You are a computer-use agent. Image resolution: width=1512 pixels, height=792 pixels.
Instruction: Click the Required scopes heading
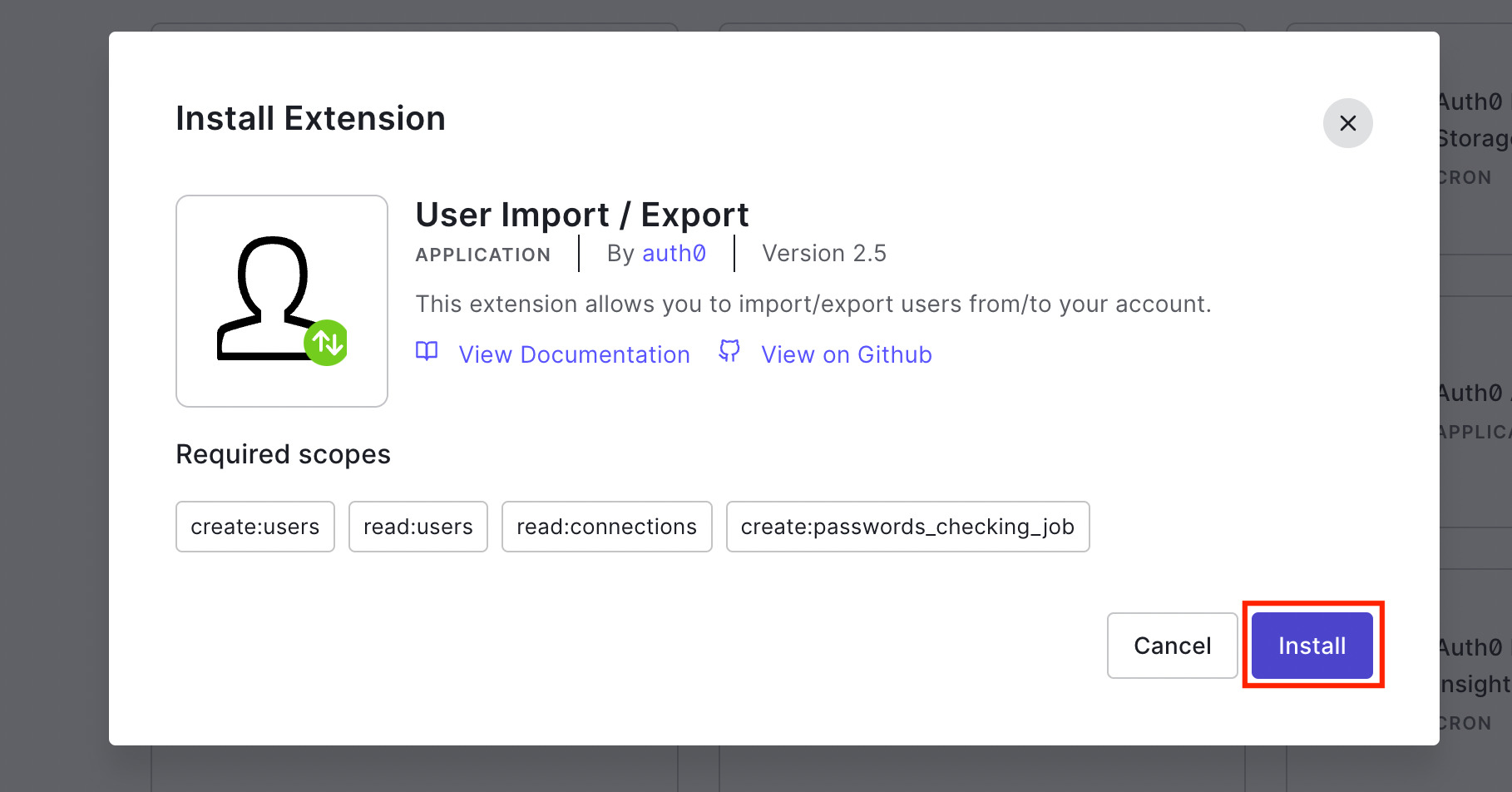283,453
